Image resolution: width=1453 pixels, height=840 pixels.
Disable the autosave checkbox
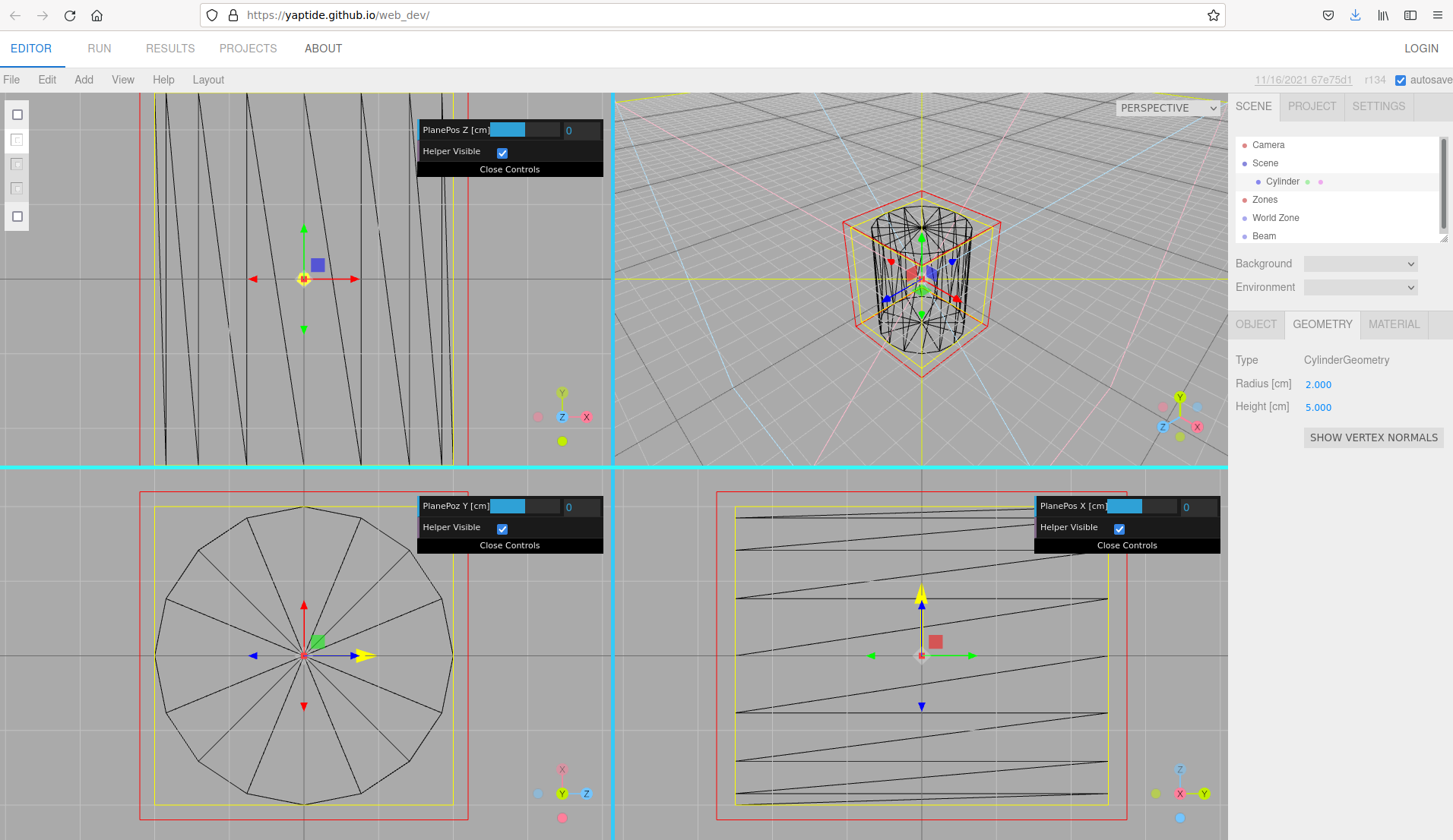click(1401, 80)
